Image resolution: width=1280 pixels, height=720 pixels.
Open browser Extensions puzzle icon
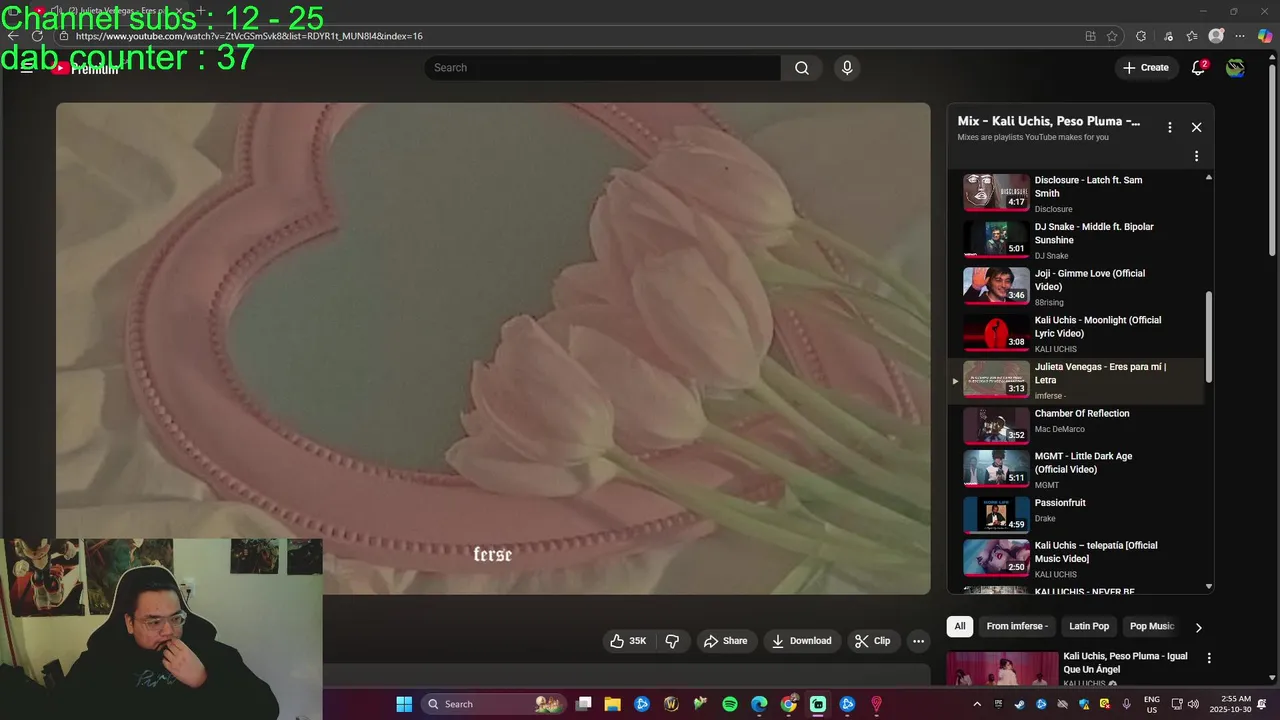(x=1141, y=36)
